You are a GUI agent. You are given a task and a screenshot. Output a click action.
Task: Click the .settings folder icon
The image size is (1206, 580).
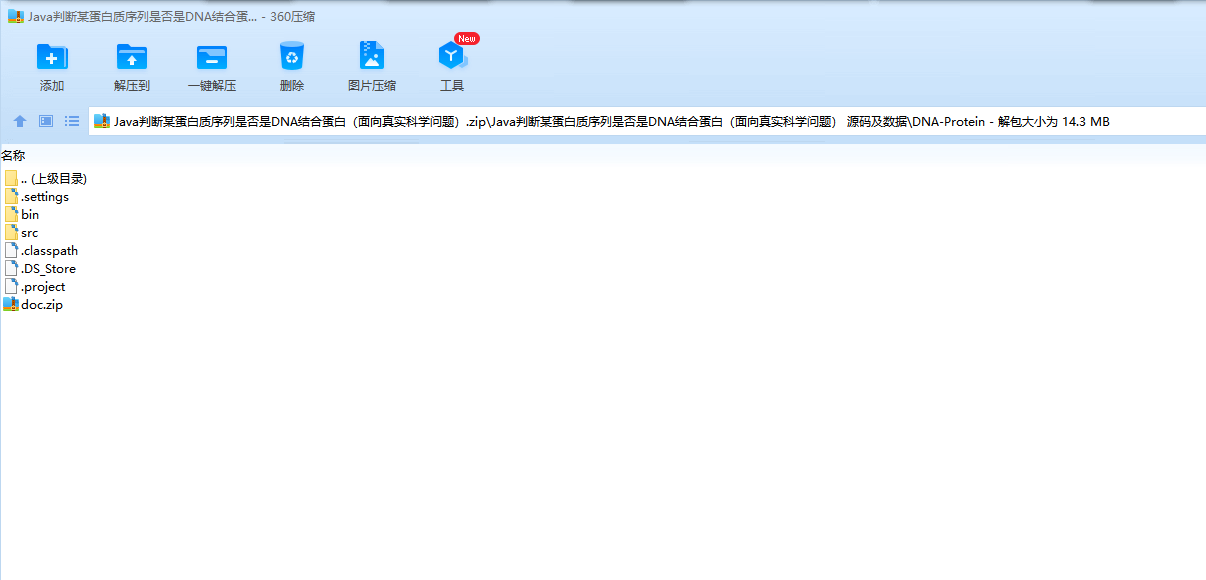tap(11, 196)
